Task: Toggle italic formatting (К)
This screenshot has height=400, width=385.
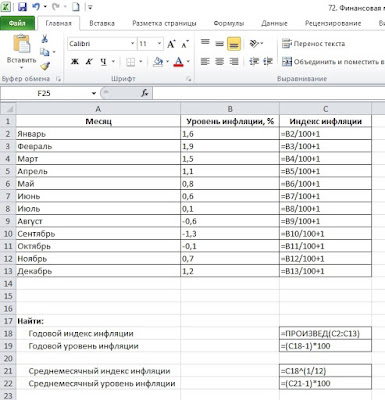Action: [89, 62]
